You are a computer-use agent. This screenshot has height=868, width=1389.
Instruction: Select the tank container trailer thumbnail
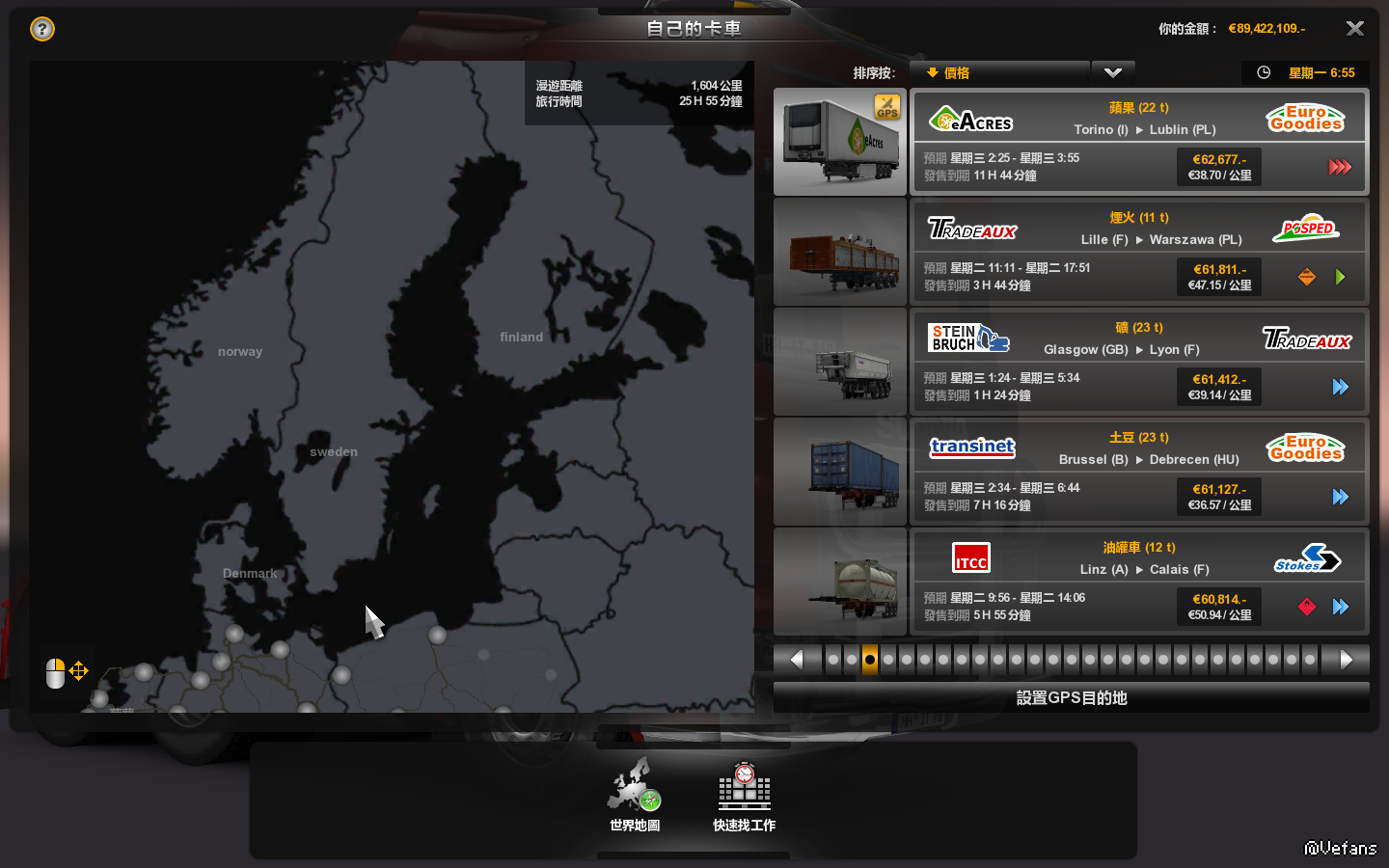coord(840,582)
